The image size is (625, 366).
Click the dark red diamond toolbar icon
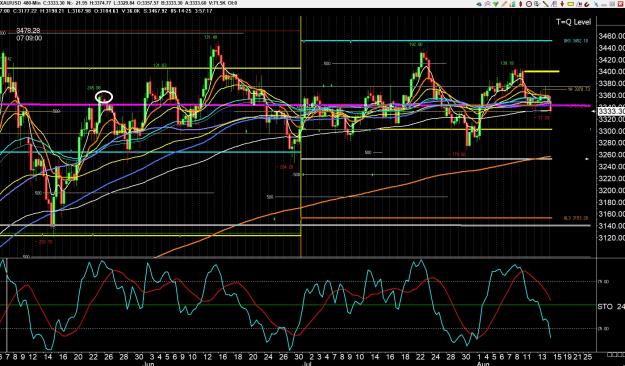521,4
